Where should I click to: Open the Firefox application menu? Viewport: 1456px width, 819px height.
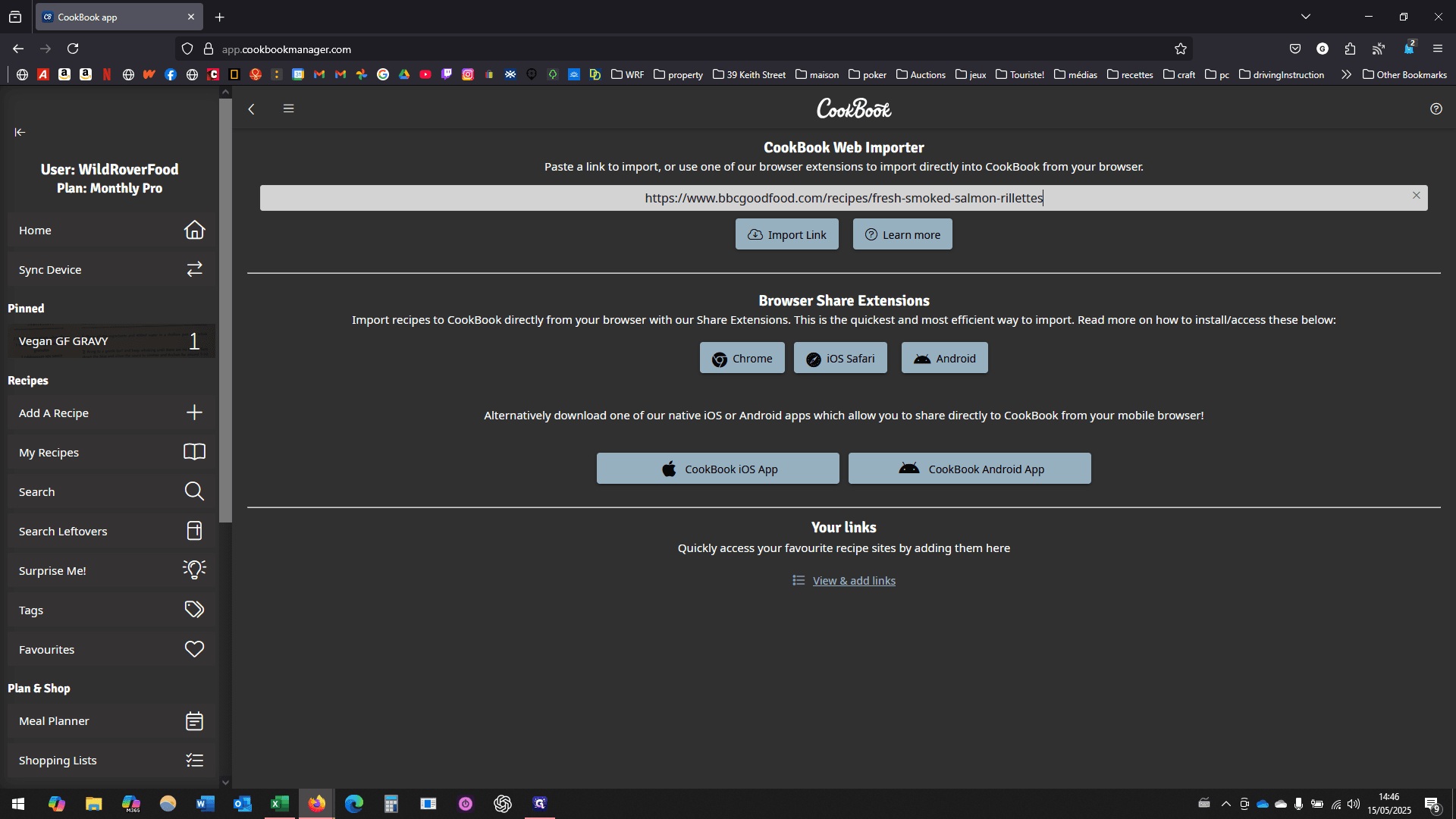pos(1437,49)
